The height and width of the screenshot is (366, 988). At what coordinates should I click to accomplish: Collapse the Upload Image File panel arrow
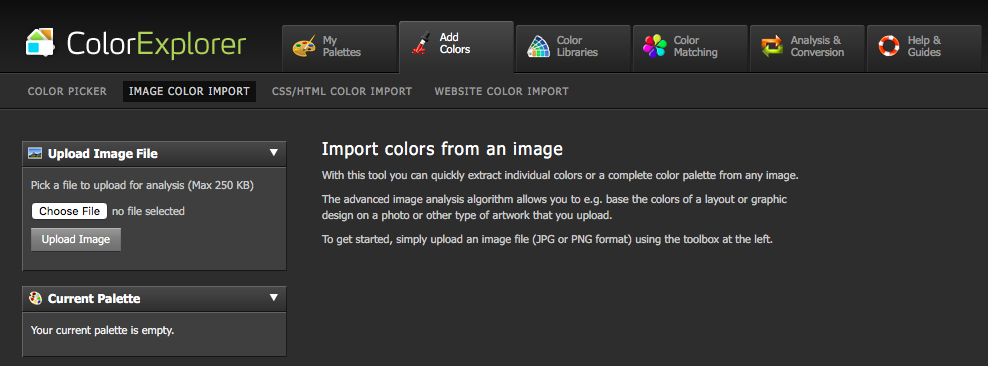click(x=273, y=152)
